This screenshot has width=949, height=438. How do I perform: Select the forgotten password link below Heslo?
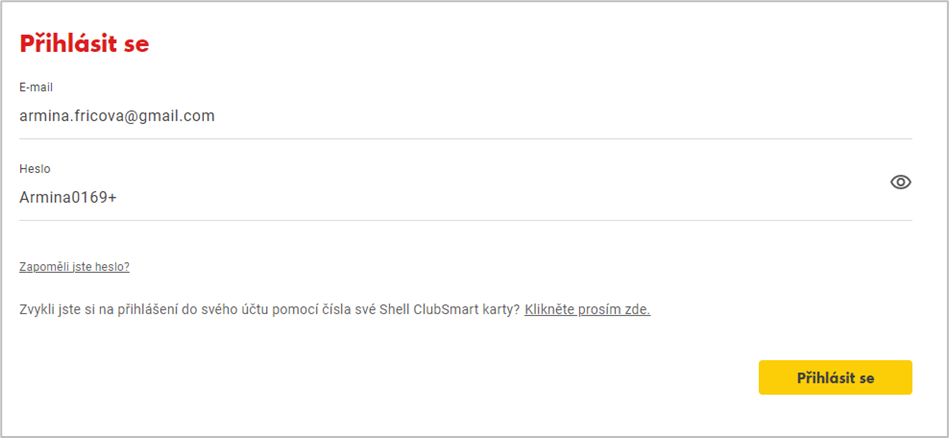(74, 267)
